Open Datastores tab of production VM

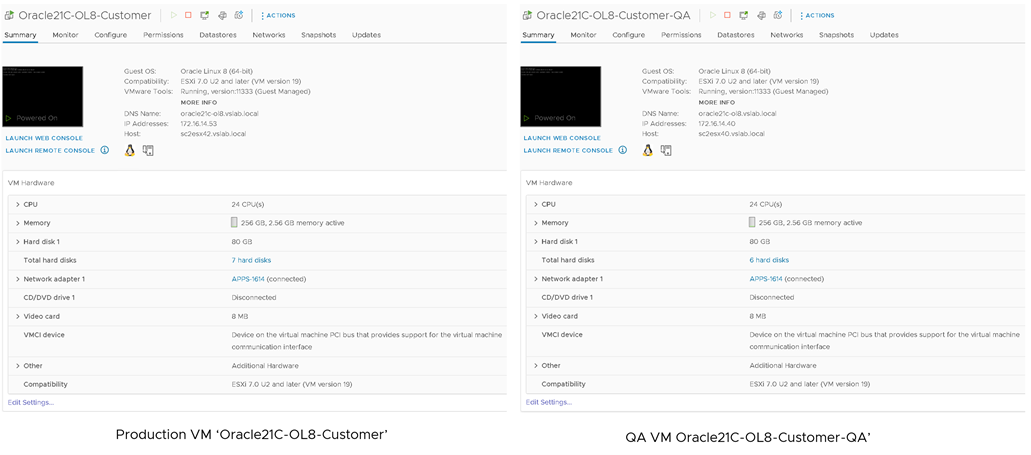218,35
